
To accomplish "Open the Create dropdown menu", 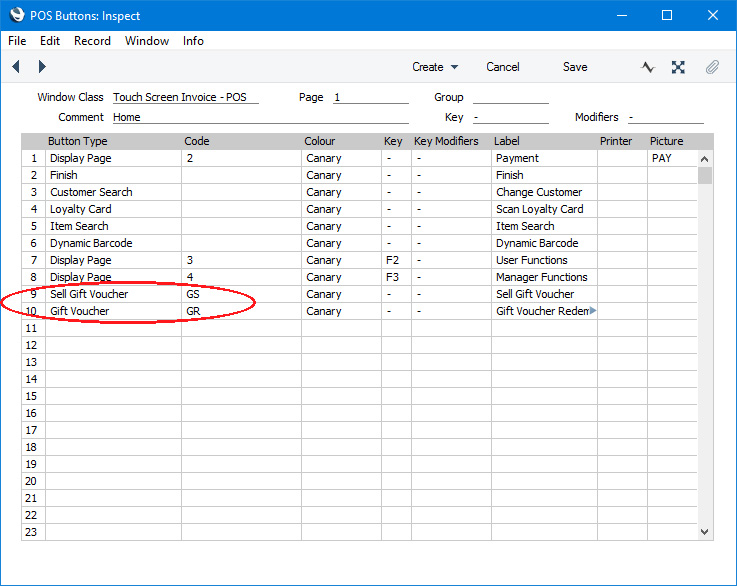I will [x=435, y=67].
